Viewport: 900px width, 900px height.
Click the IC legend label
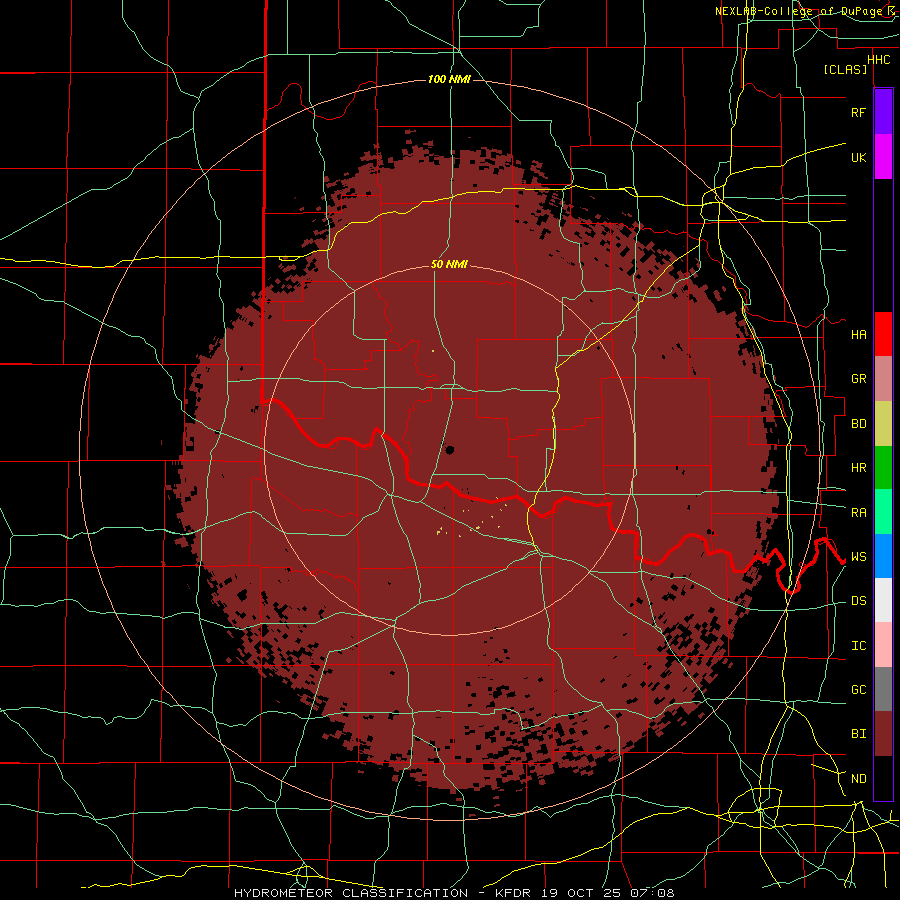[x=858, y=646]
